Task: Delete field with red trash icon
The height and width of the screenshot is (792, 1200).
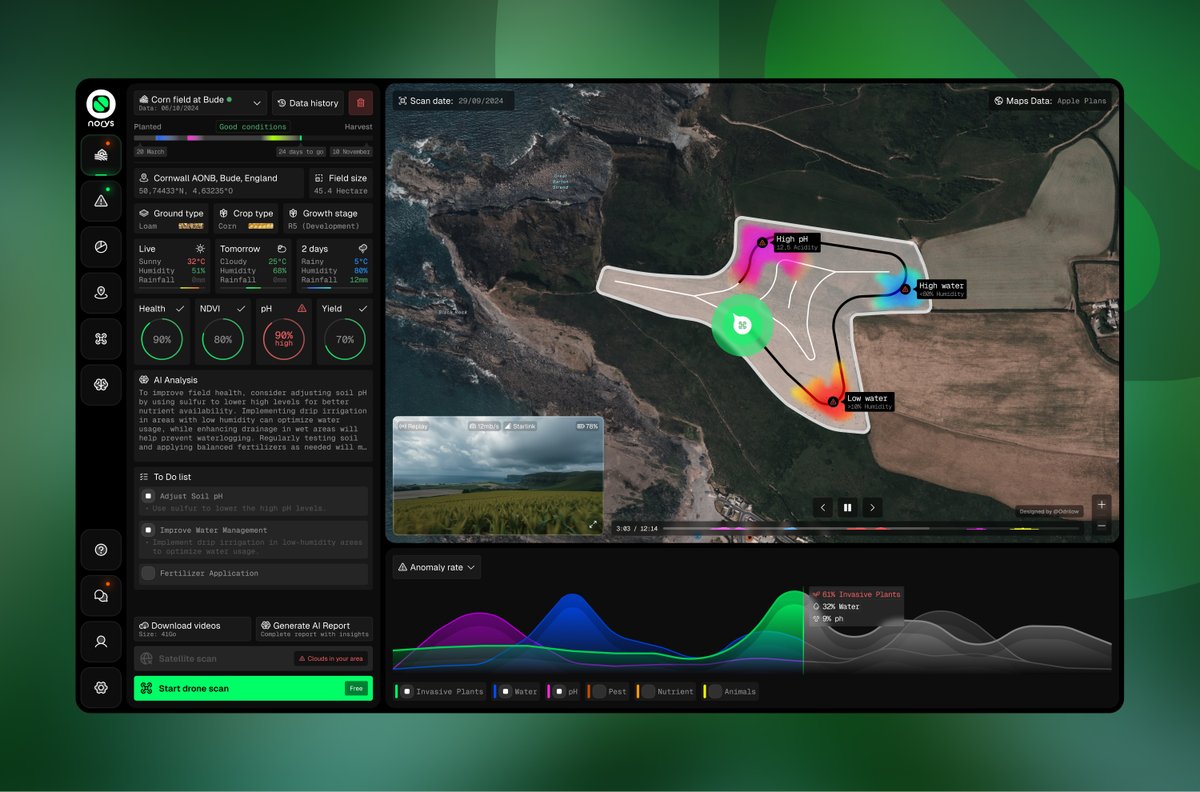Action: coord(361,103)
